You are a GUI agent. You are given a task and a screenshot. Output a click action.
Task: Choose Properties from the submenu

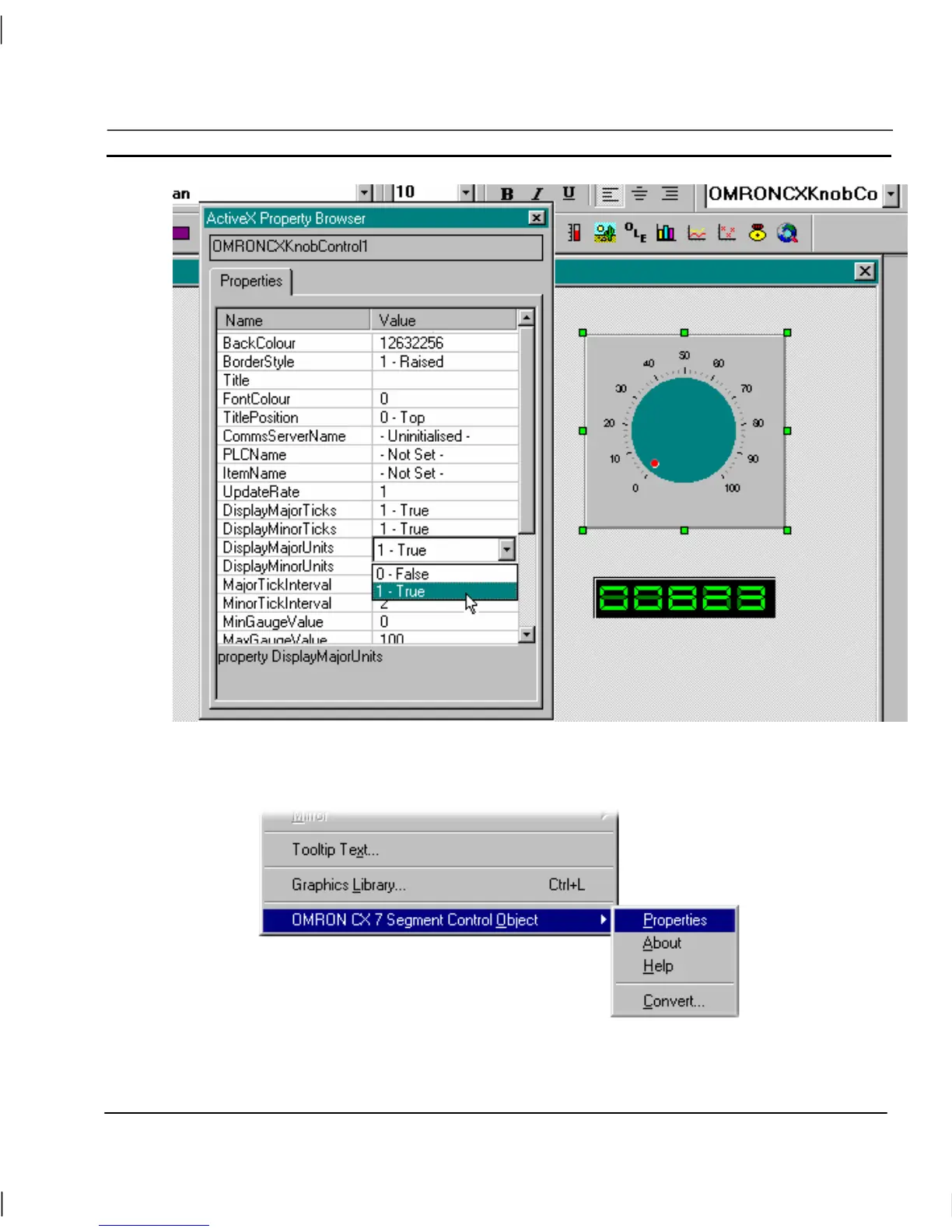(675, 920)
